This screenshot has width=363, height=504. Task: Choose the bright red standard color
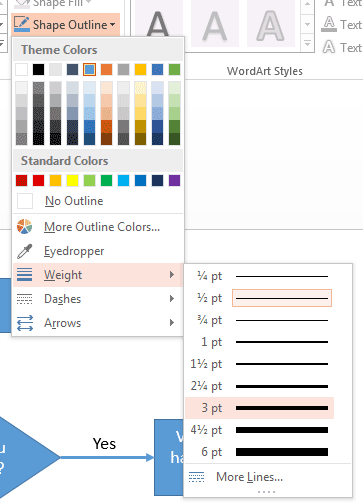point(38,180)
